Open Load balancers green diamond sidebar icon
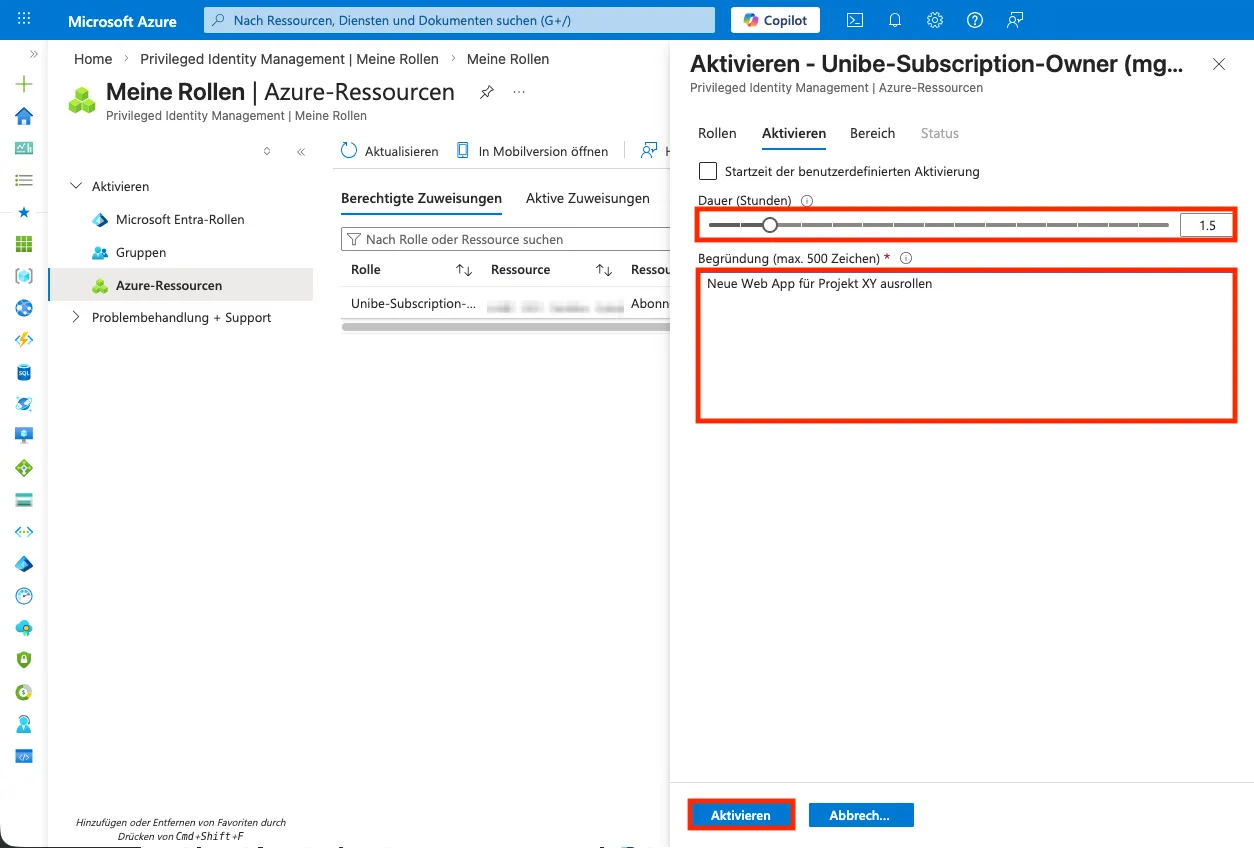The height and width of the screenshot is (848, 1254). [x=24, y=468]
